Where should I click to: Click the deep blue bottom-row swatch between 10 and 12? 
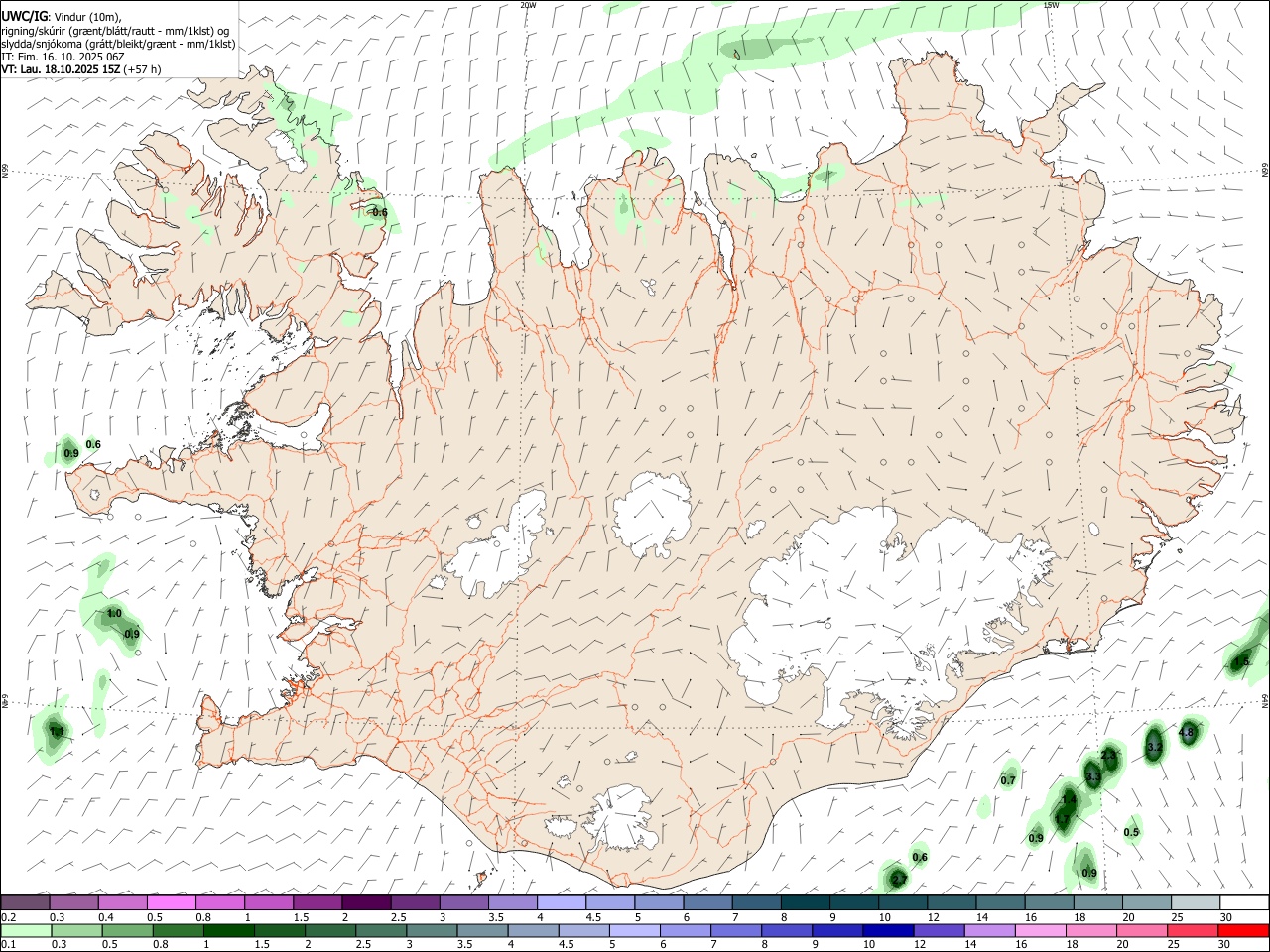coord(887,930)
